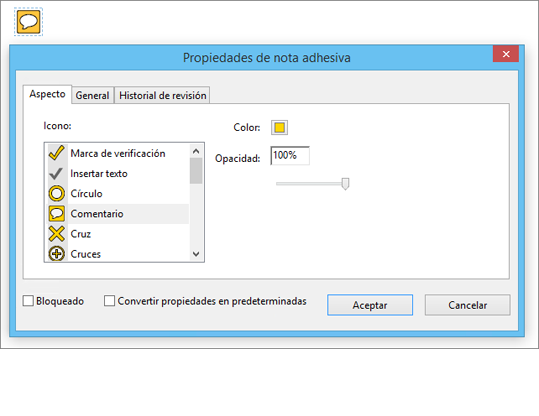The height and width of the screenshot is (416, 539).
Task: Dismiss dialog with Cancelar button
Action: tap(468, 305)
